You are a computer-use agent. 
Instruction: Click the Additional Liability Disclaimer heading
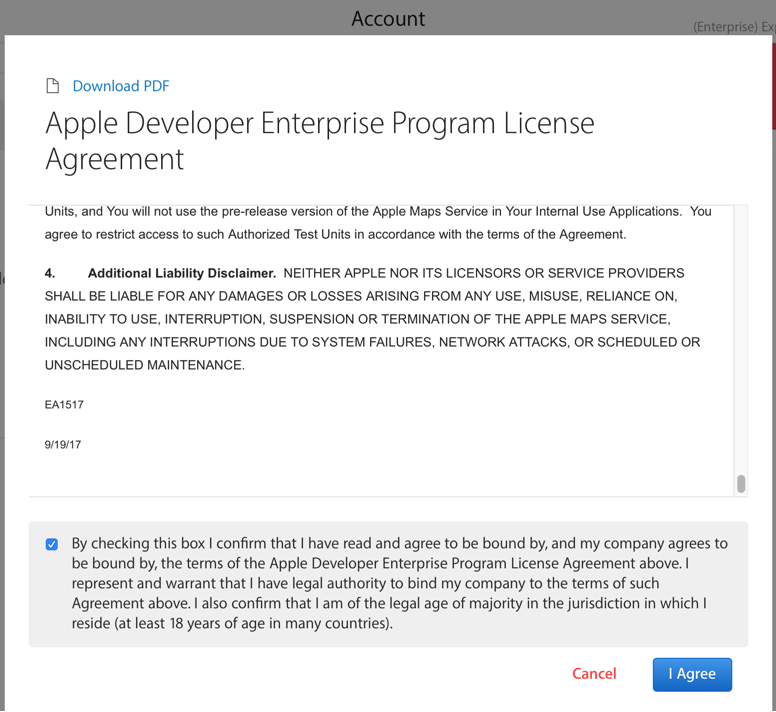182,273
